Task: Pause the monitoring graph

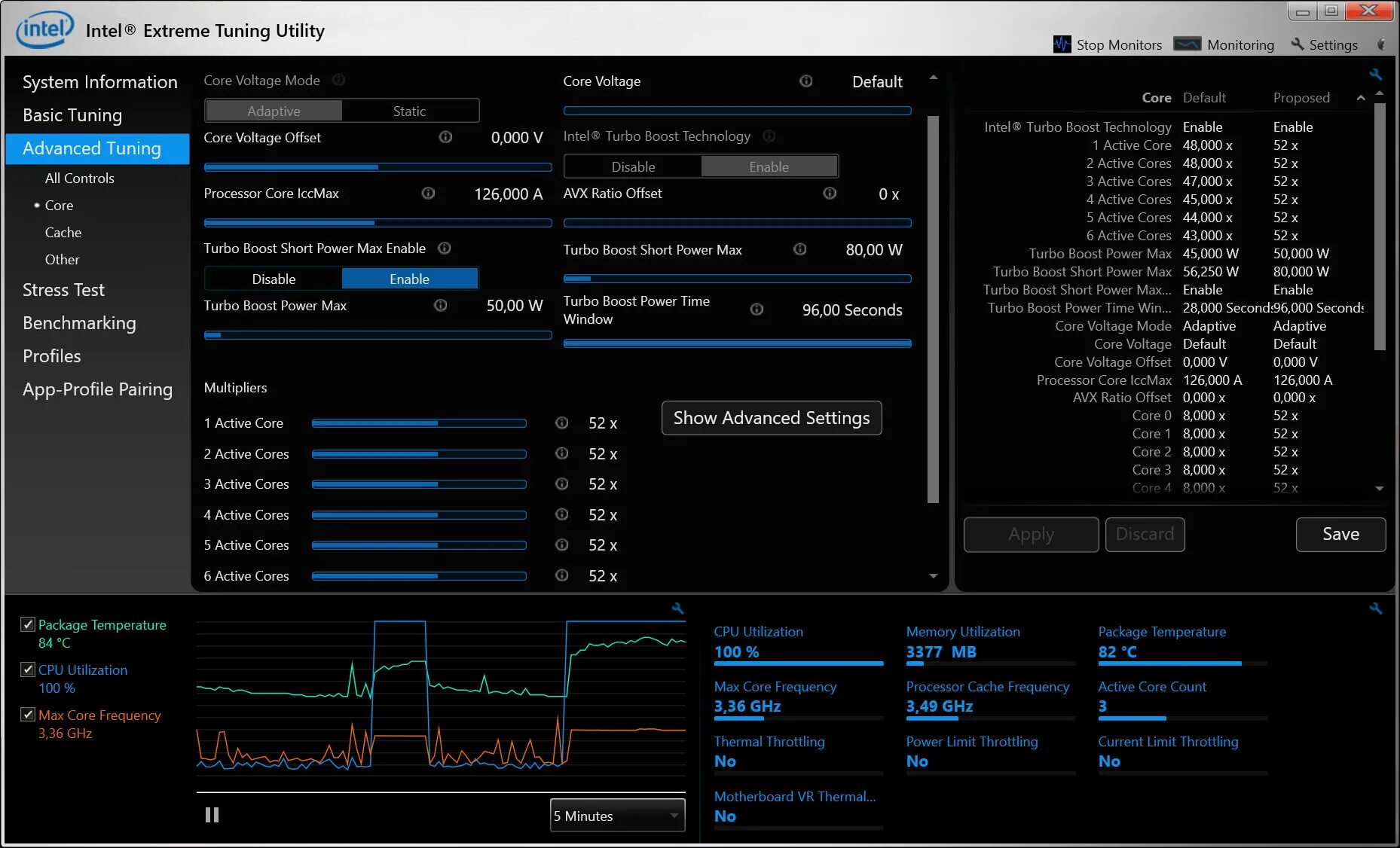Action: [x=212, y=815]
